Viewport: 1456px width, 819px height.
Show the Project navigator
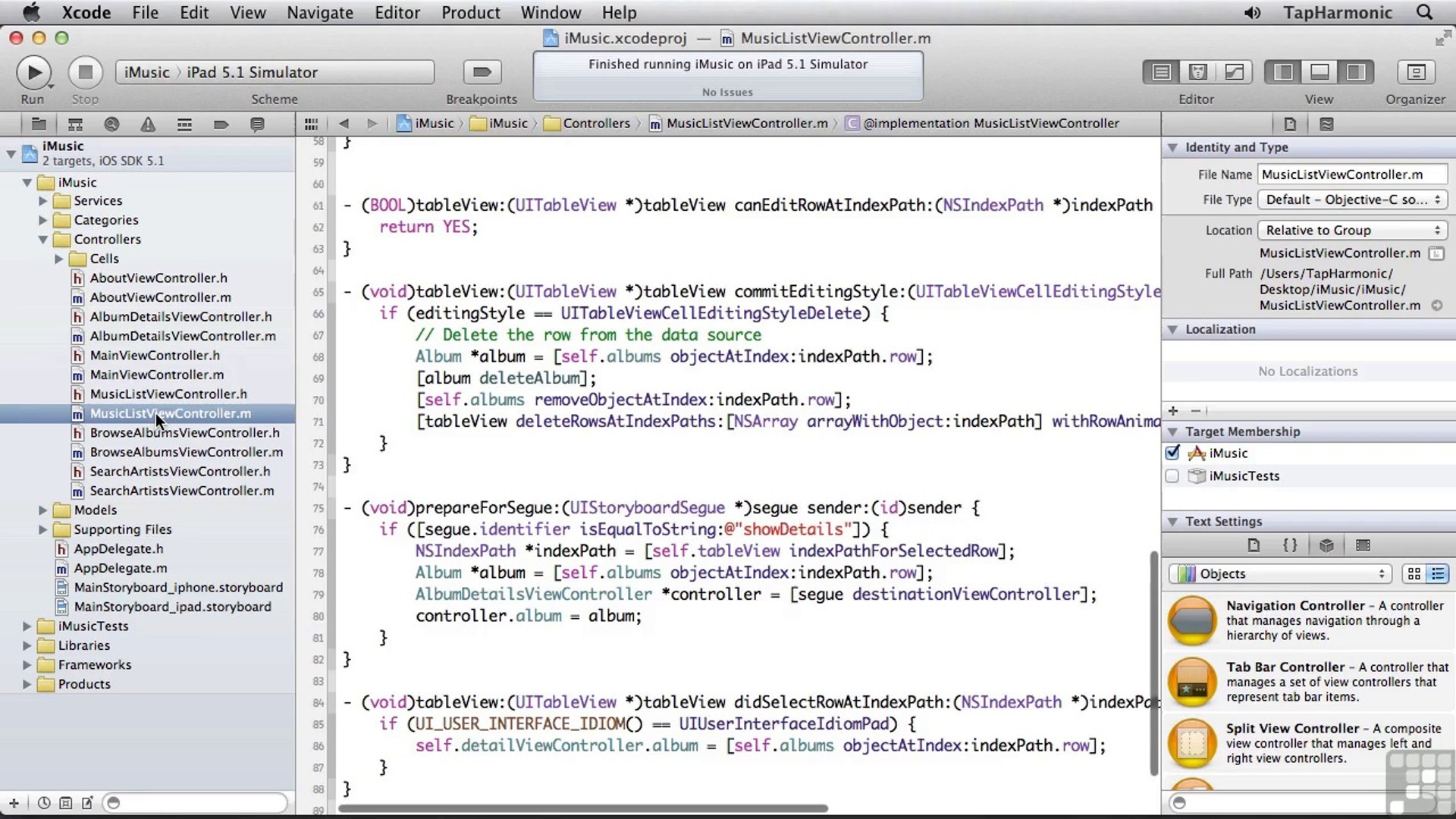tap(39, 124)
